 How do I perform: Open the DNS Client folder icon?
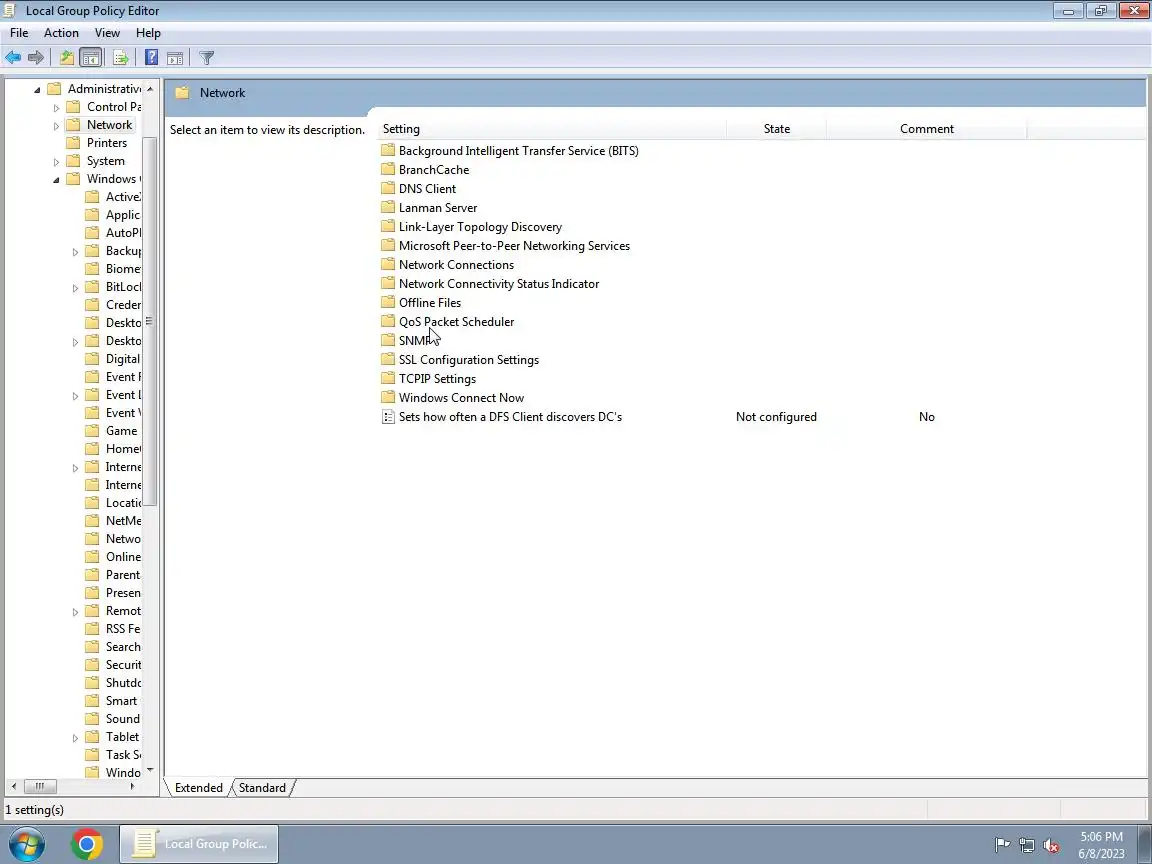coord(388,189)
